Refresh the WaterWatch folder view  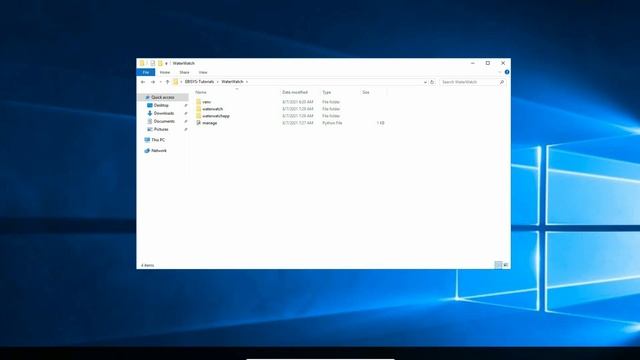point(432,82)
